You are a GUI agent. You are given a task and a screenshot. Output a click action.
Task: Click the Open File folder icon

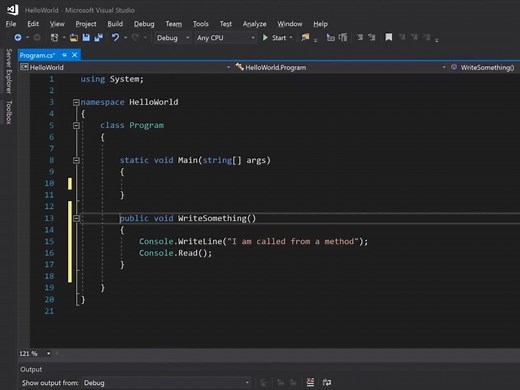pyautogui.click(x=74, y=38)
